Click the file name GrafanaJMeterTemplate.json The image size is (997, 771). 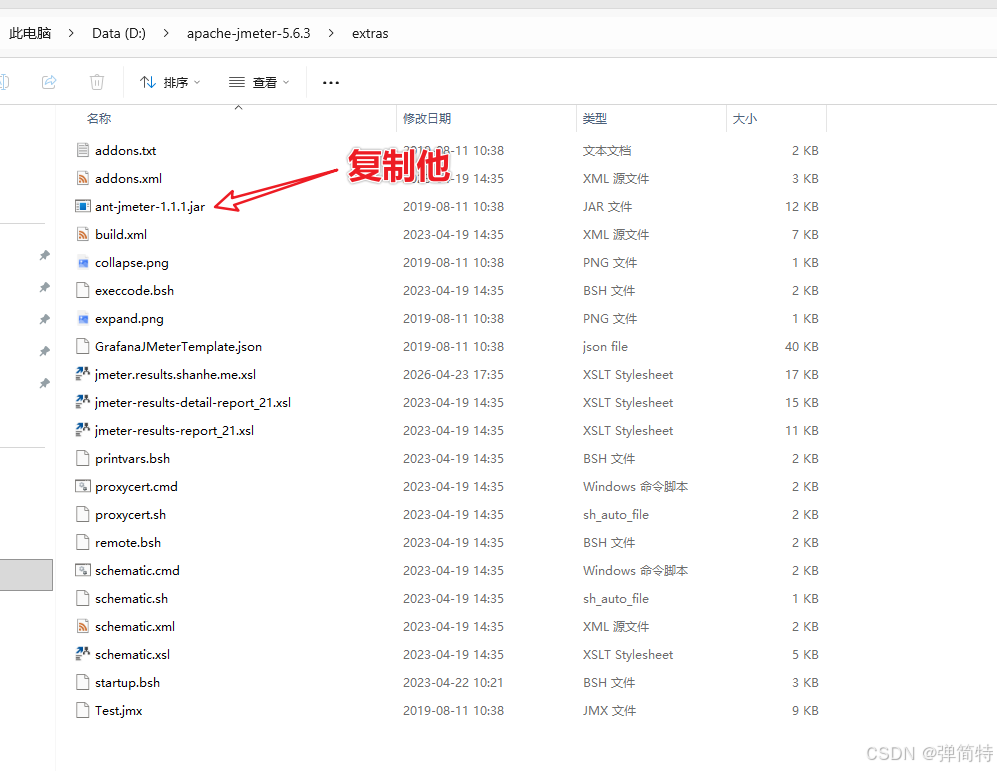pos(179,346)
